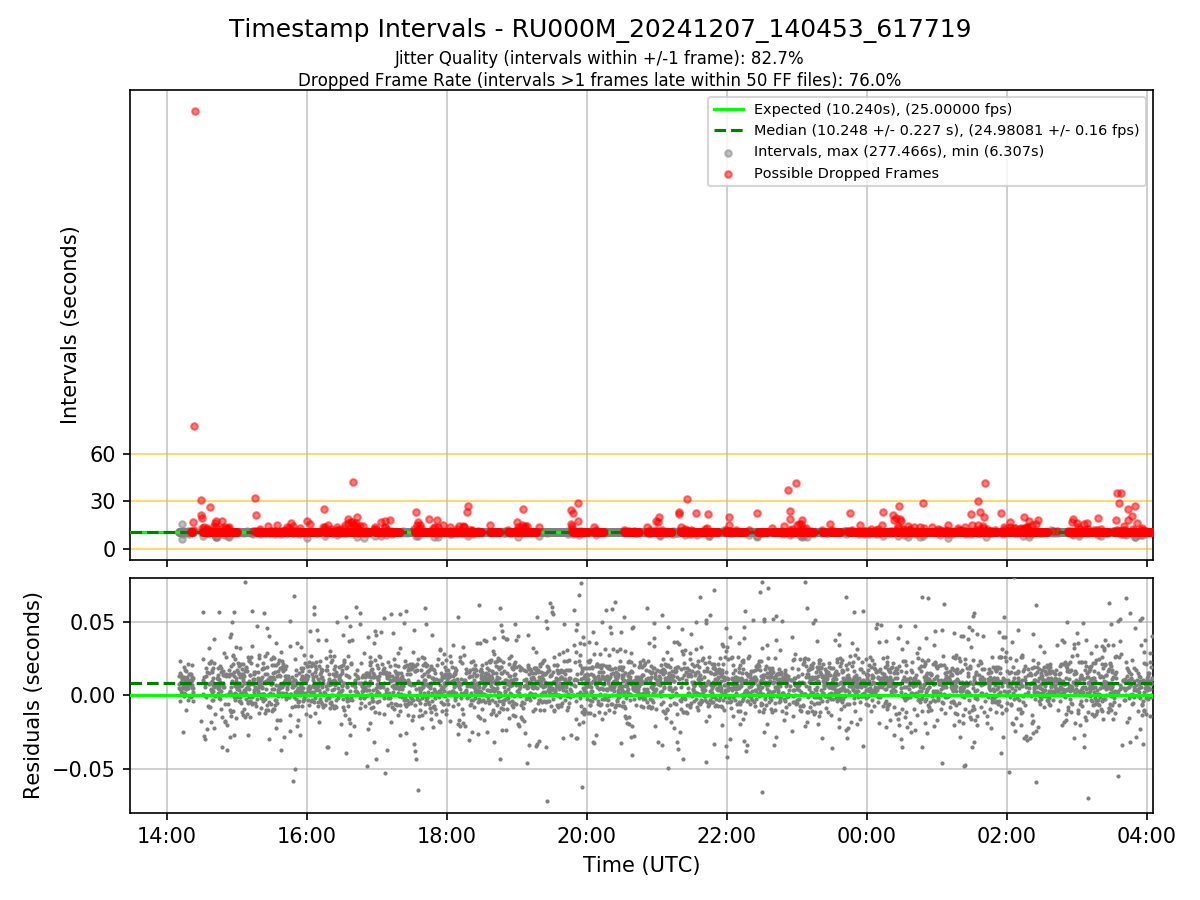The width and height of the screenshot is (1200, 900).
Task: Click the x-axis tick label '02:00'
Action: click(x=1006, y=834)
